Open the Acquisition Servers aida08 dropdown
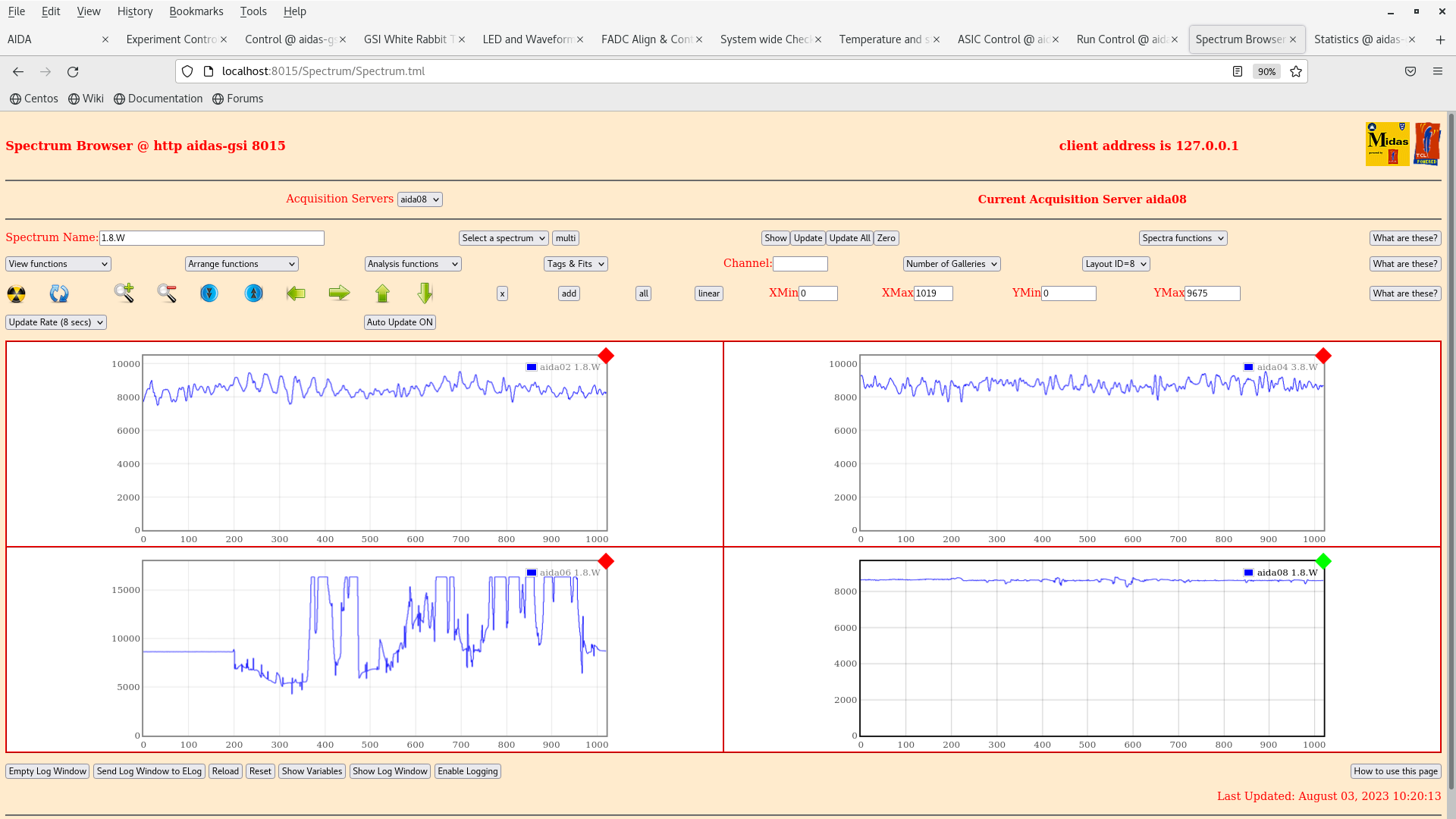This screenshot has width=1456, height=819. tap(419, 199)
